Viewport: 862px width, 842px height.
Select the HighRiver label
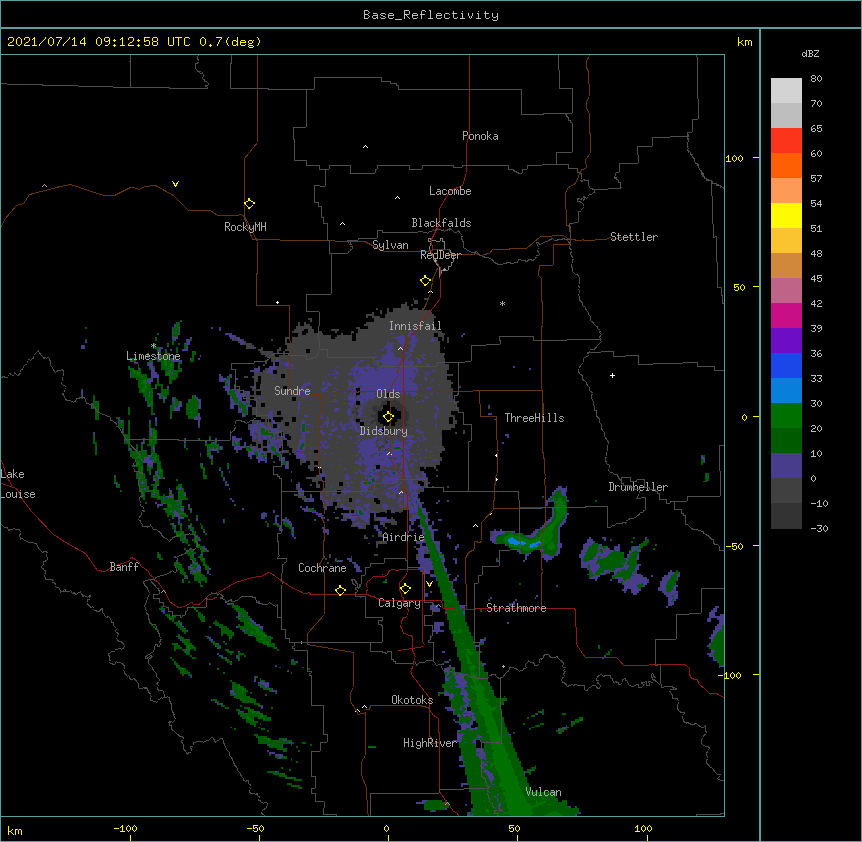(430, 743)
